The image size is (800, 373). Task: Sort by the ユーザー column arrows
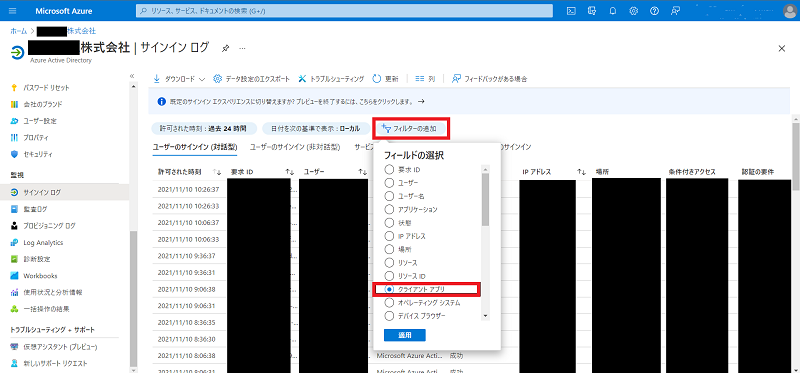click(x=362, y=172)
